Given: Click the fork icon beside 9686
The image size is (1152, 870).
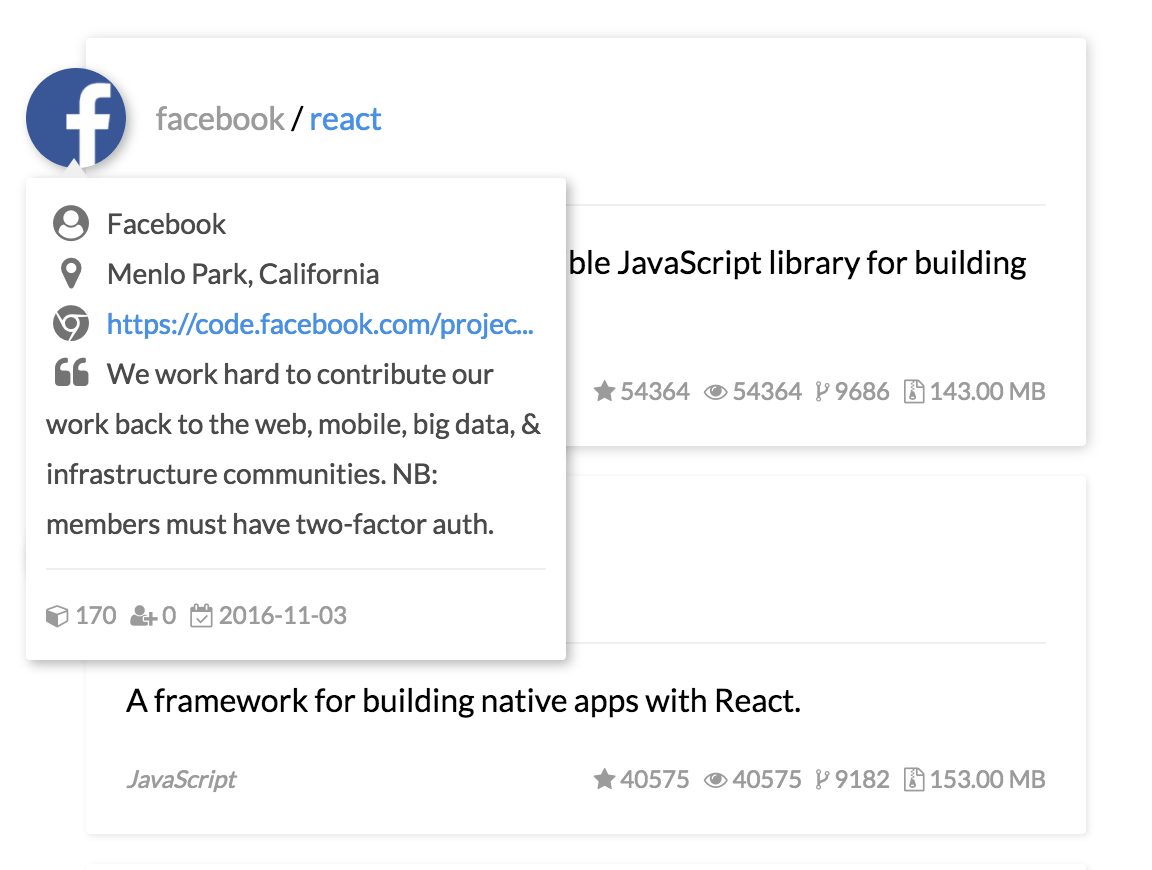Looking at the screenshot, I should [822, 392].
